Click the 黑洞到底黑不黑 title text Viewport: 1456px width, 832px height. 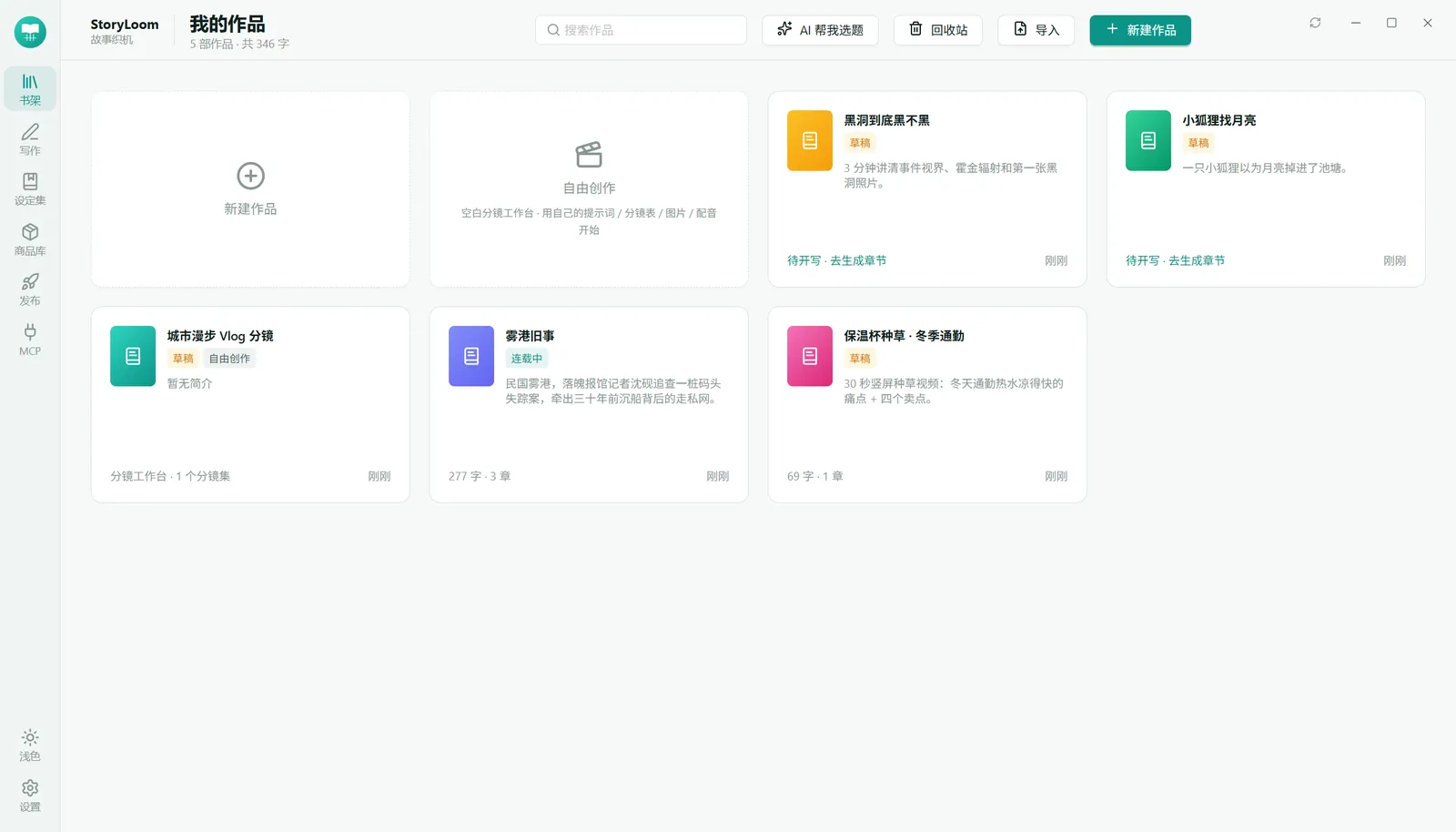887,120
